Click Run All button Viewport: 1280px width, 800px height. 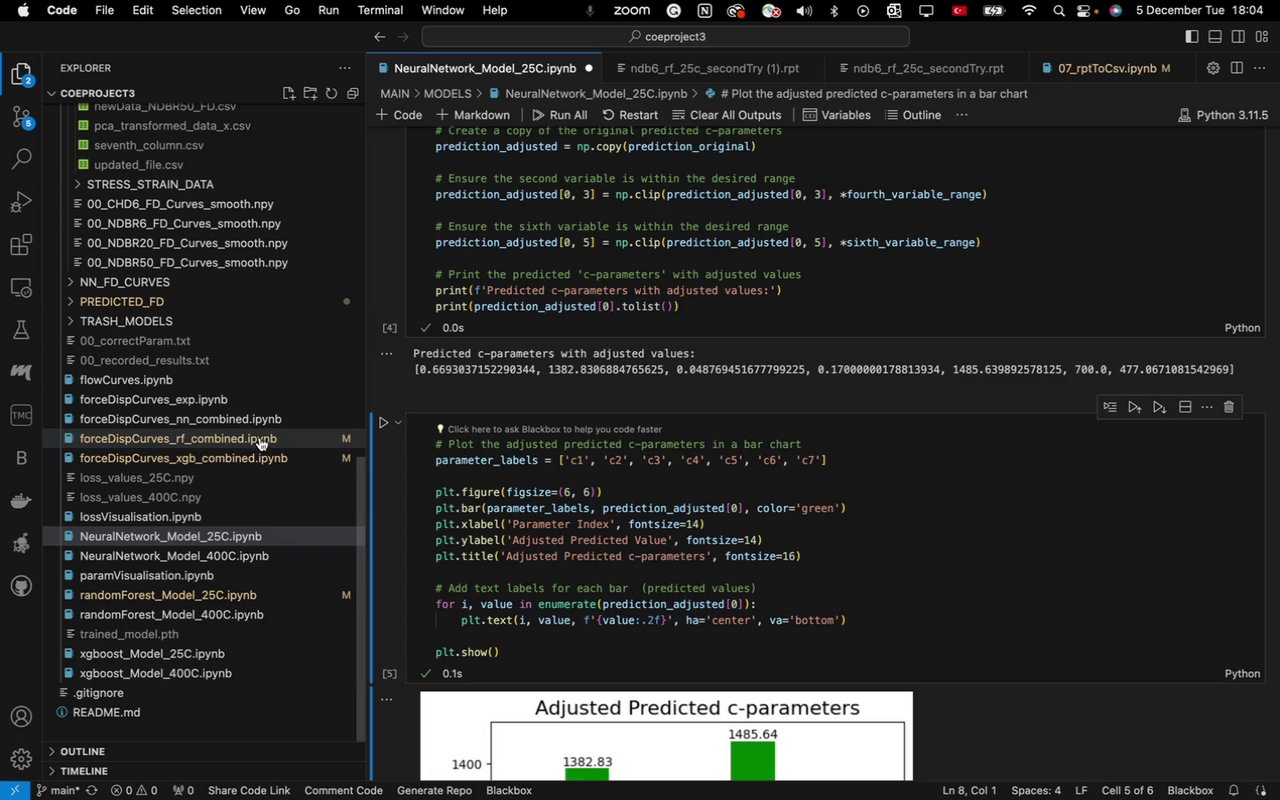pos(559,115)
